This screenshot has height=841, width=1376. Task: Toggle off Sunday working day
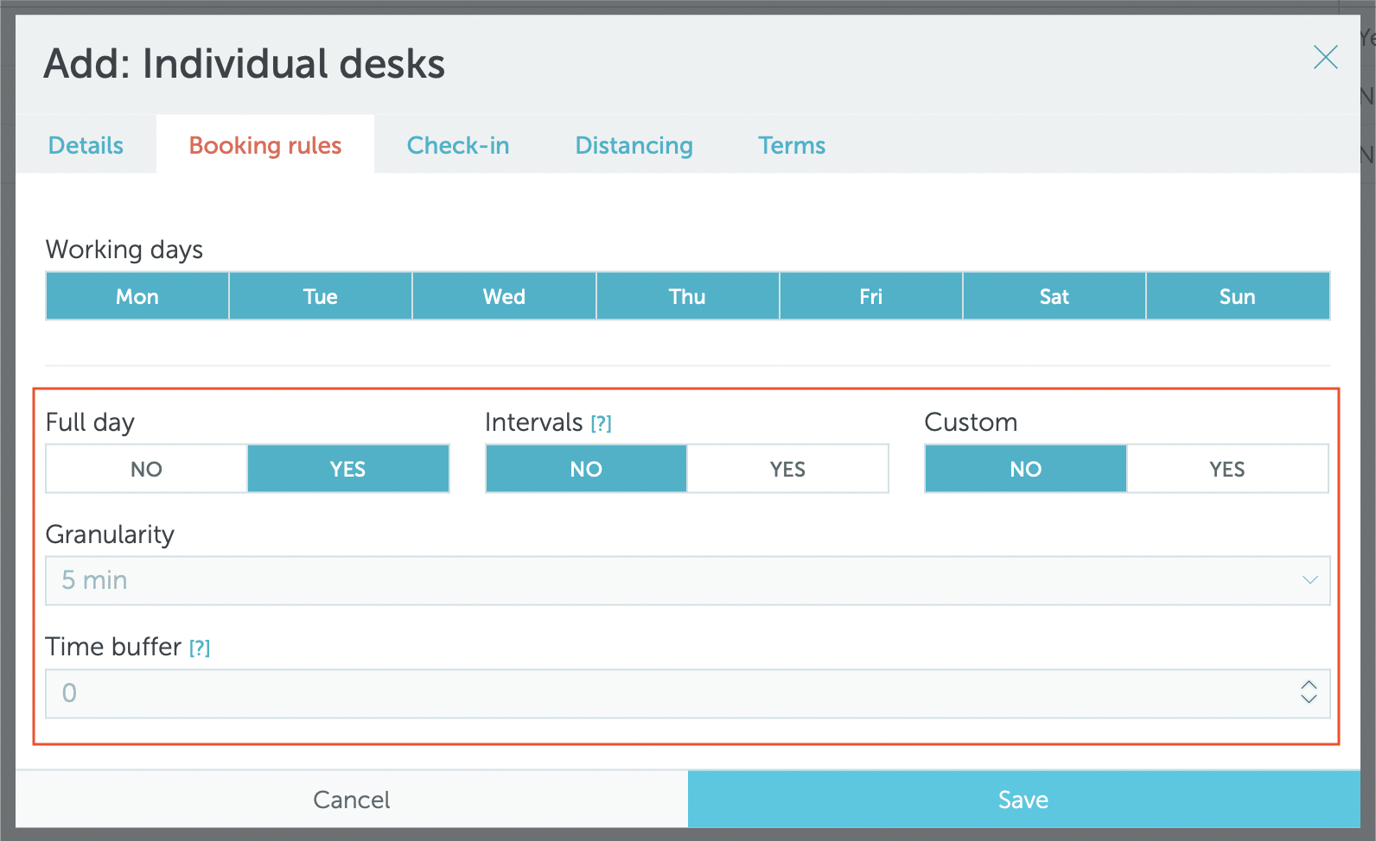(1237, 296)
